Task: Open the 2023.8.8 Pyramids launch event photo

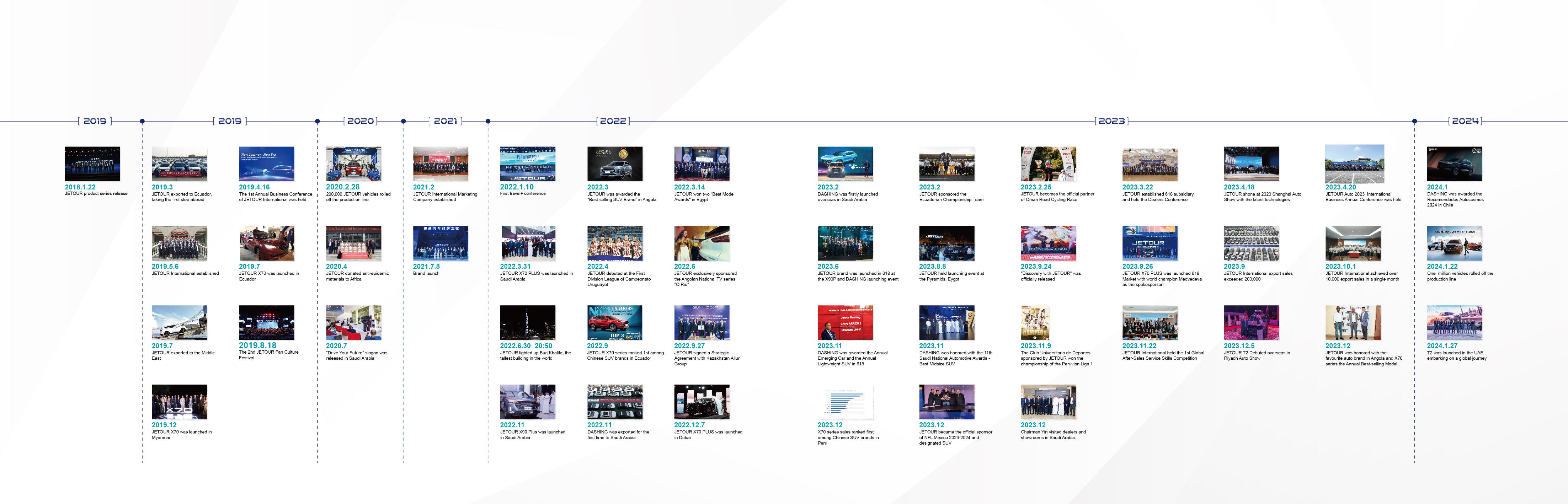Action: tap(946, 243)
